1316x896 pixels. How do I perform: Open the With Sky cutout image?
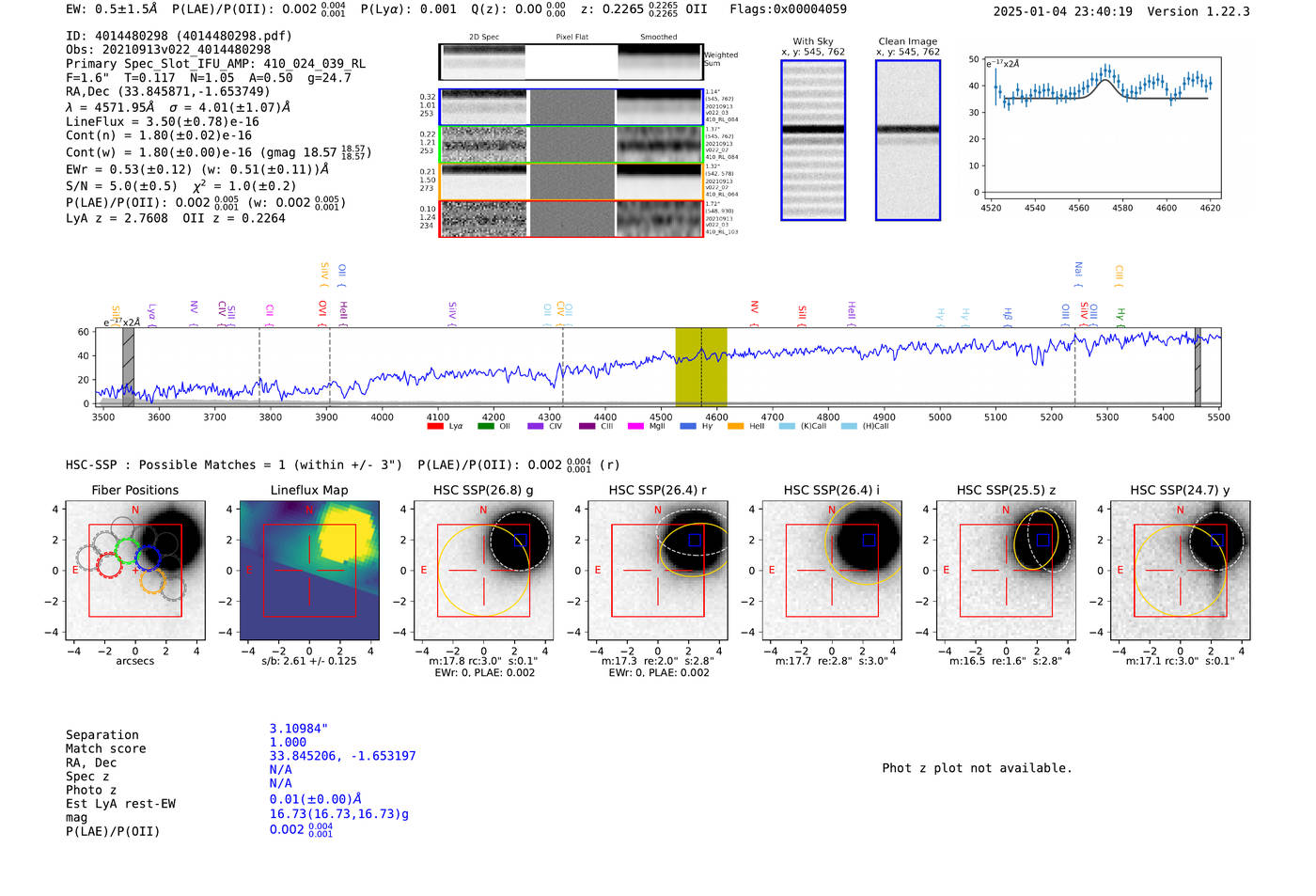pyautogui.click(x=813, y=140)
